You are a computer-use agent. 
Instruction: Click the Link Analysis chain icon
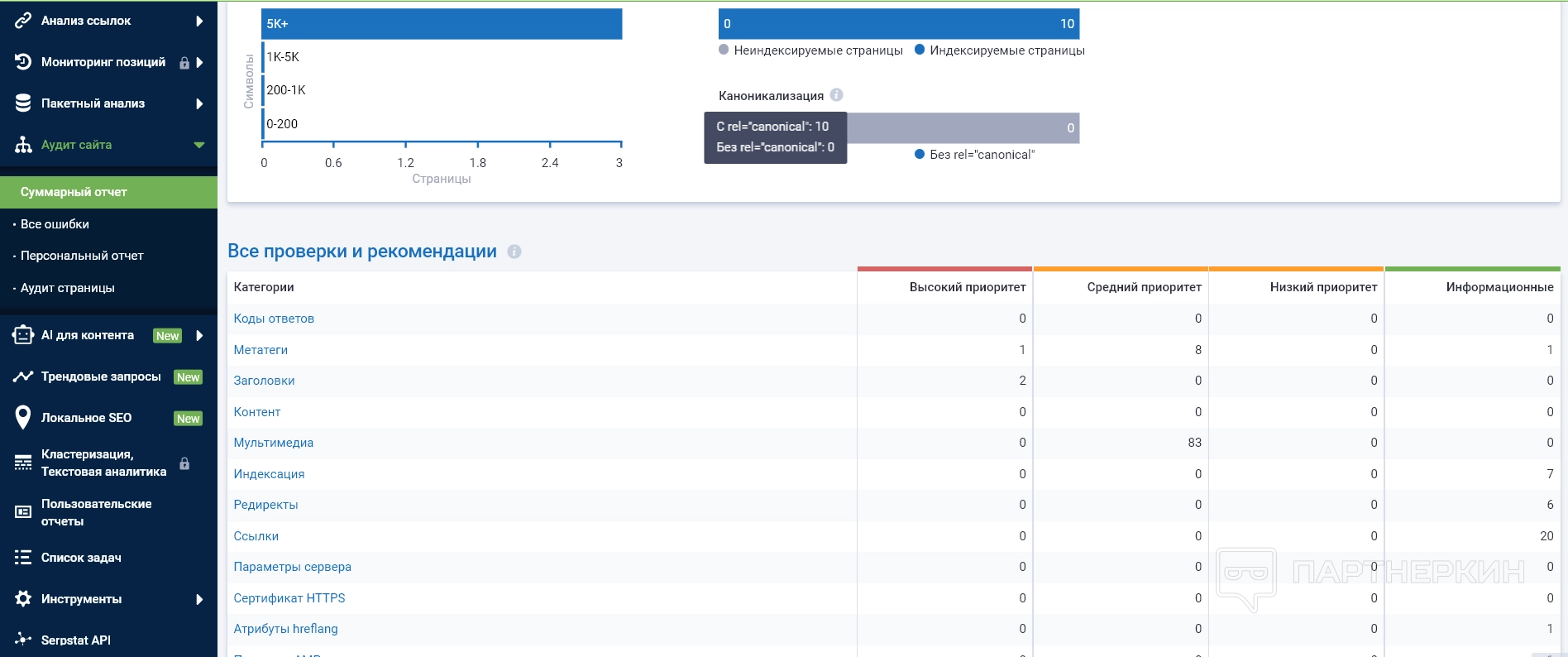point(23,21)
